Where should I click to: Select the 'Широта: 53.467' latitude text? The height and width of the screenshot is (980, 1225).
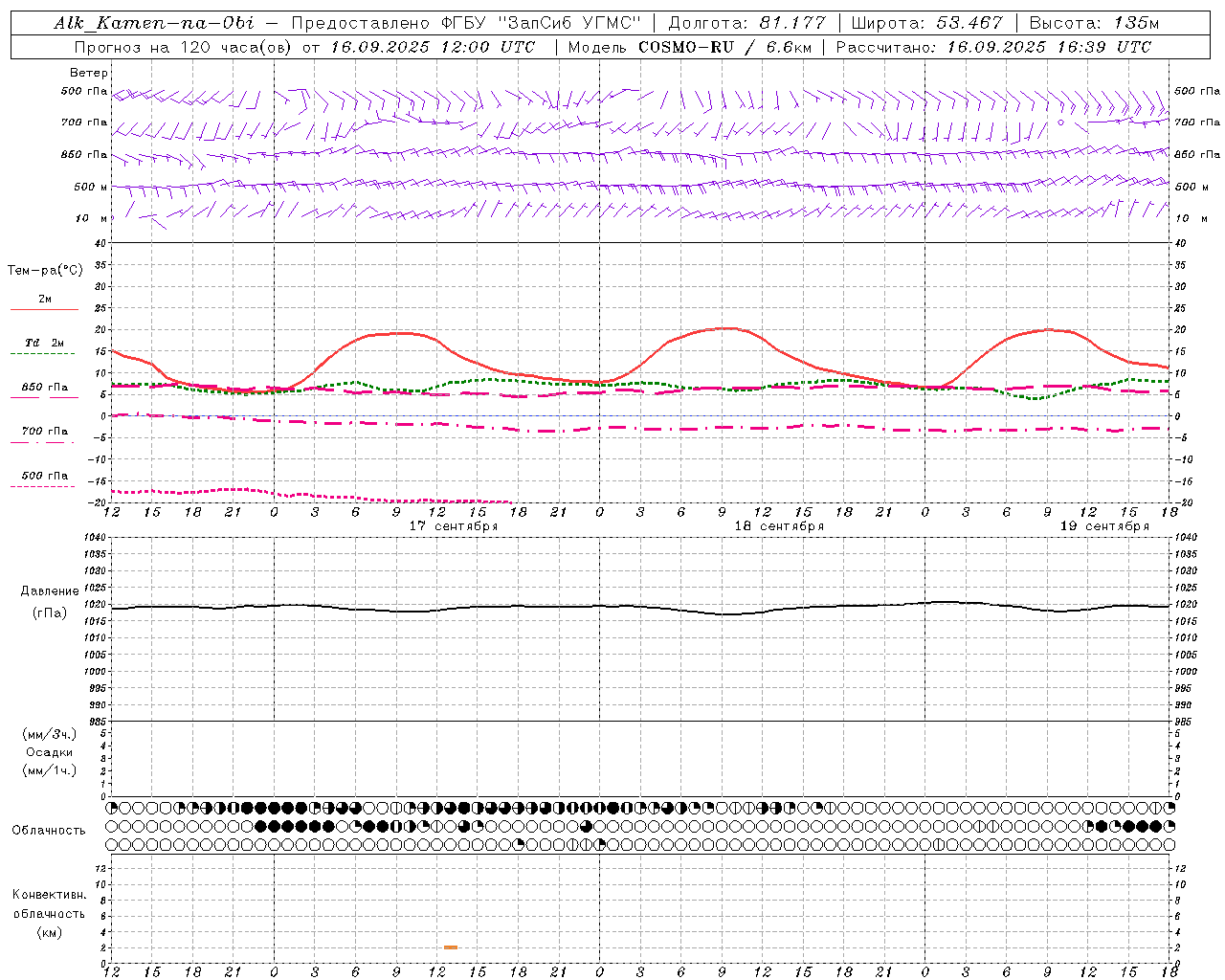coord(926,23)
